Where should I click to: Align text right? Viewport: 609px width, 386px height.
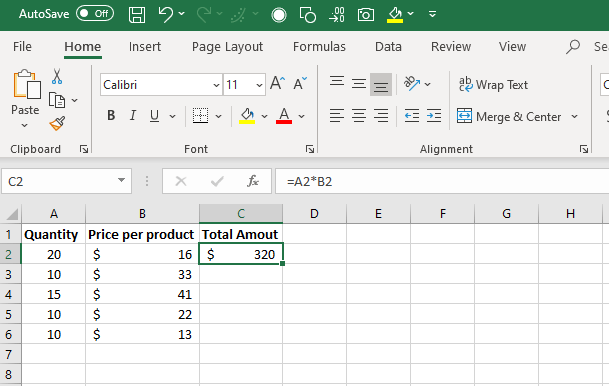click(381, 116)
